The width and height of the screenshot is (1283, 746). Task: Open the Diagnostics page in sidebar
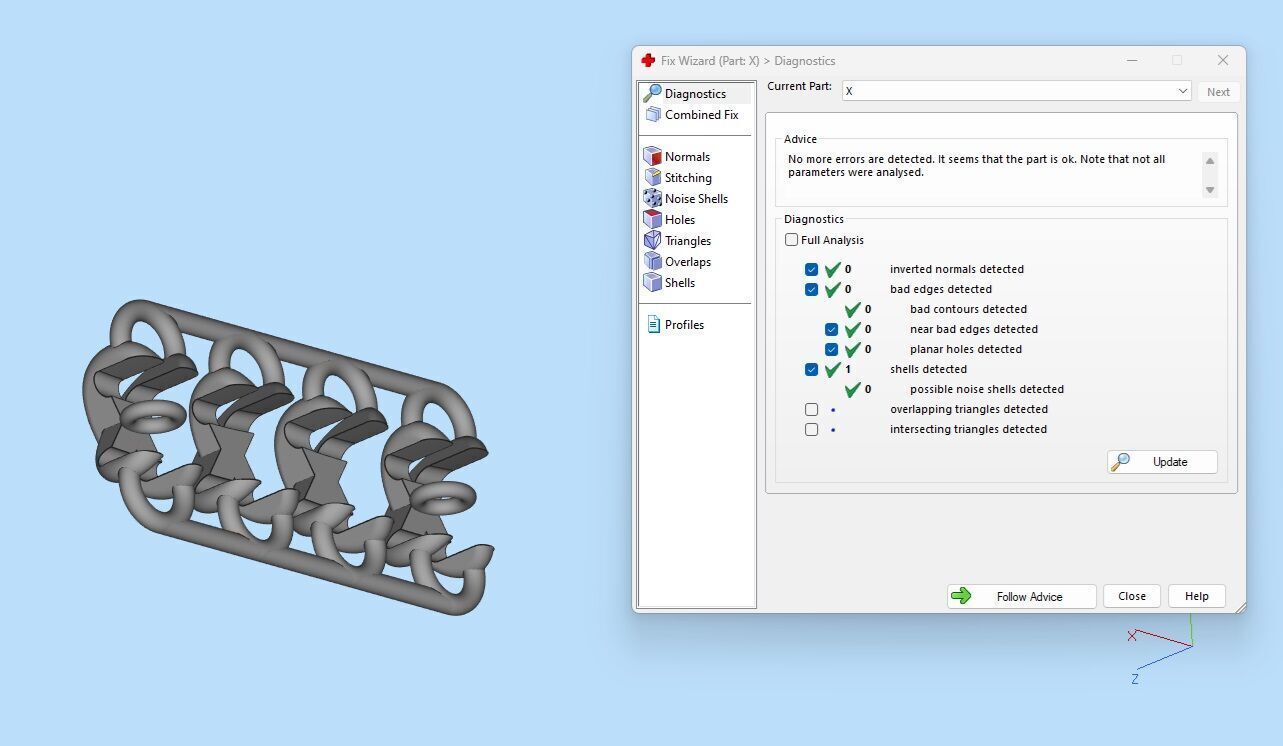click(x=695, y=93)
